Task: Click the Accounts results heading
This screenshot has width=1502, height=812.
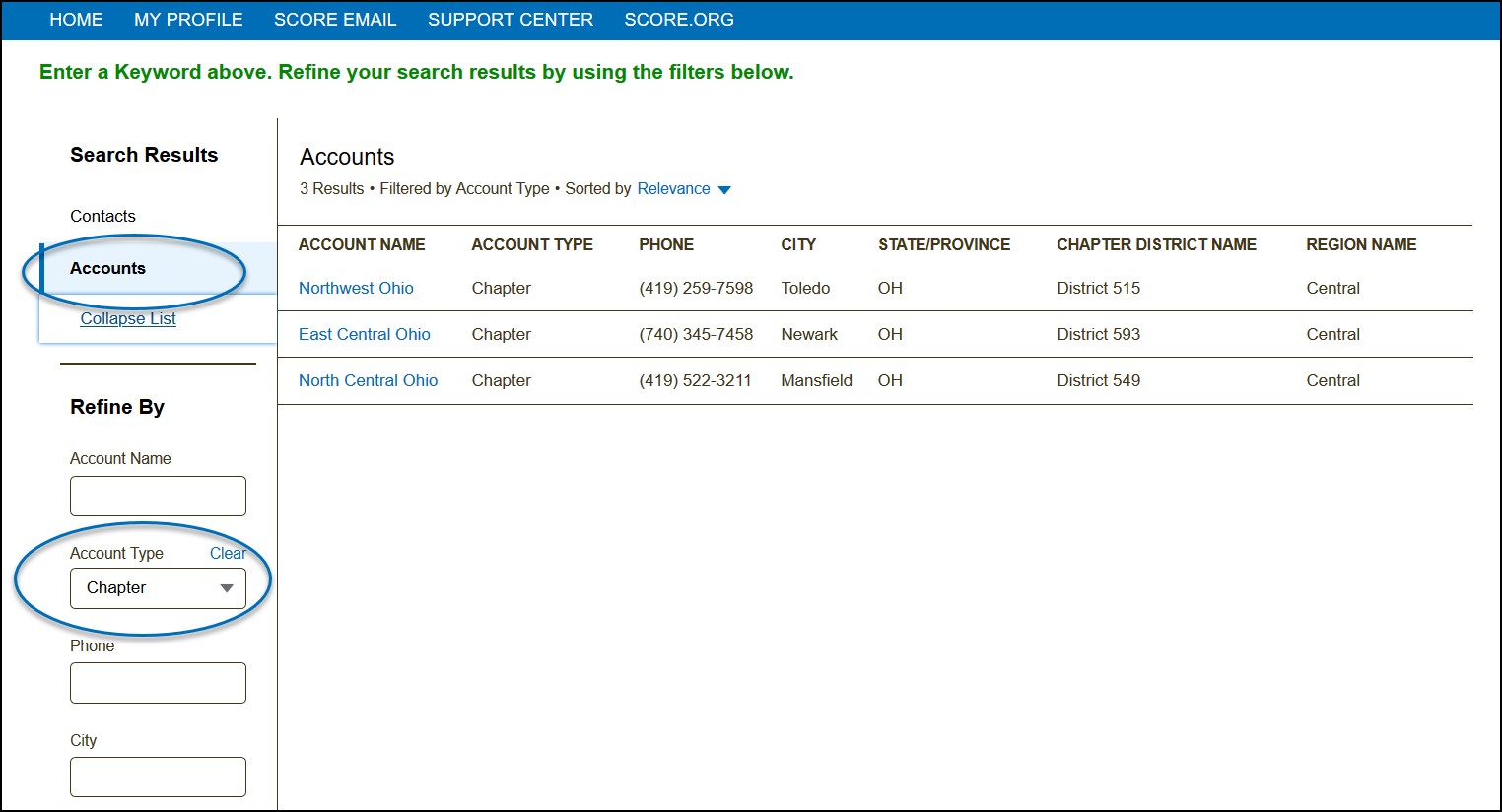Action: [347, 157]
